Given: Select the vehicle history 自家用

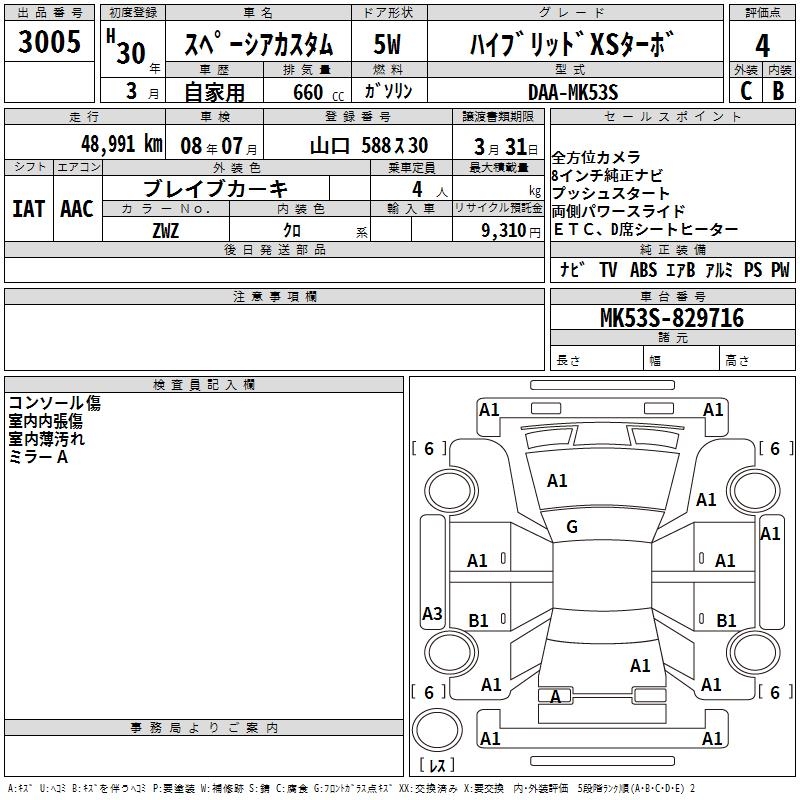Looking at the screenshot, I should [214, 92].
